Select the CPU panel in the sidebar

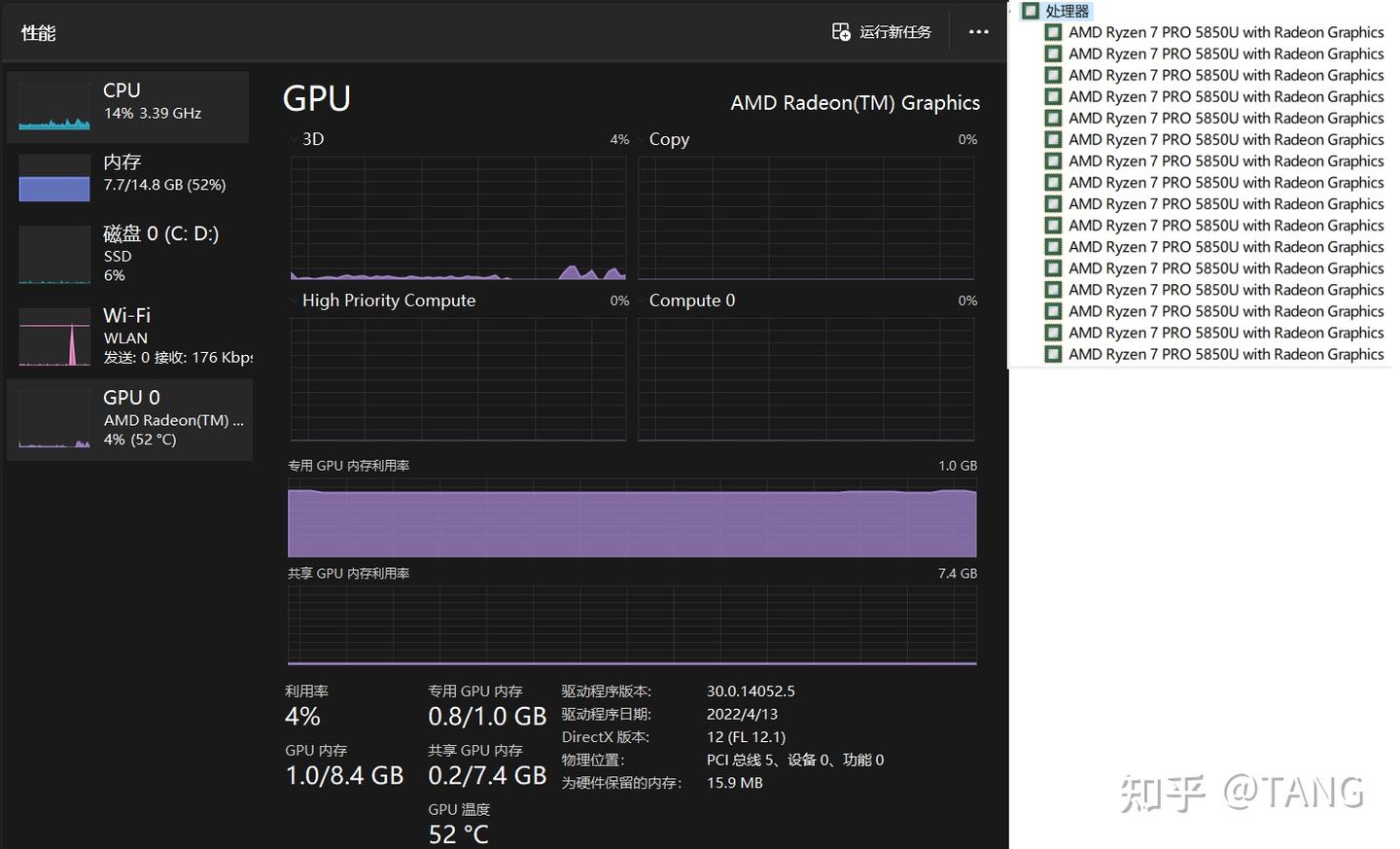click(x=129, y=105)
